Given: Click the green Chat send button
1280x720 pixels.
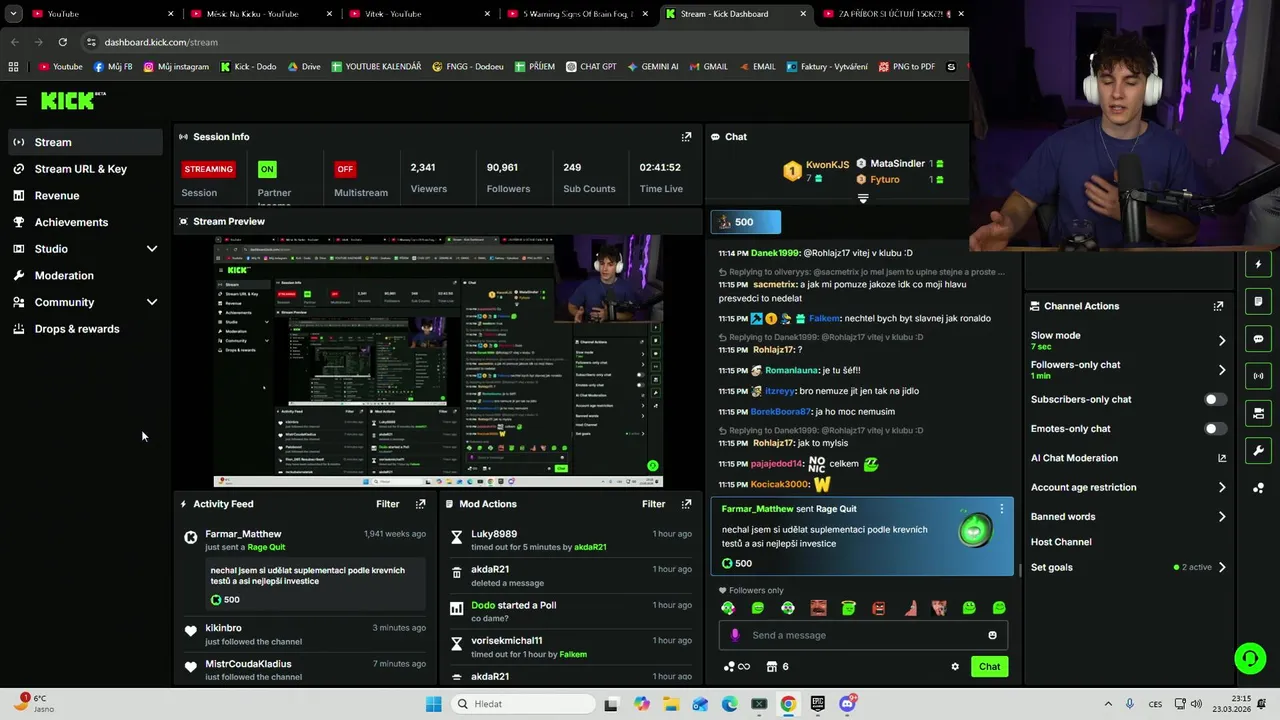Looking at the screenshot, I should tap(989, 667).
